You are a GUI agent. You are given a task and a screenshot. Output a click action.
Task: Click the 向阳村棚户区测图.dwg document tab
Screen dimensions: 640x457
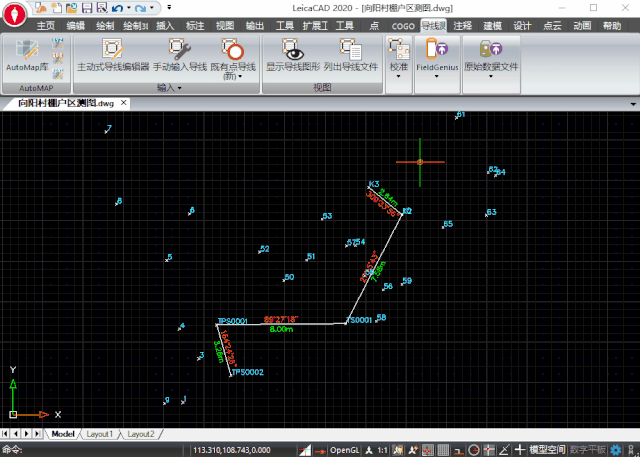(64, 103)
